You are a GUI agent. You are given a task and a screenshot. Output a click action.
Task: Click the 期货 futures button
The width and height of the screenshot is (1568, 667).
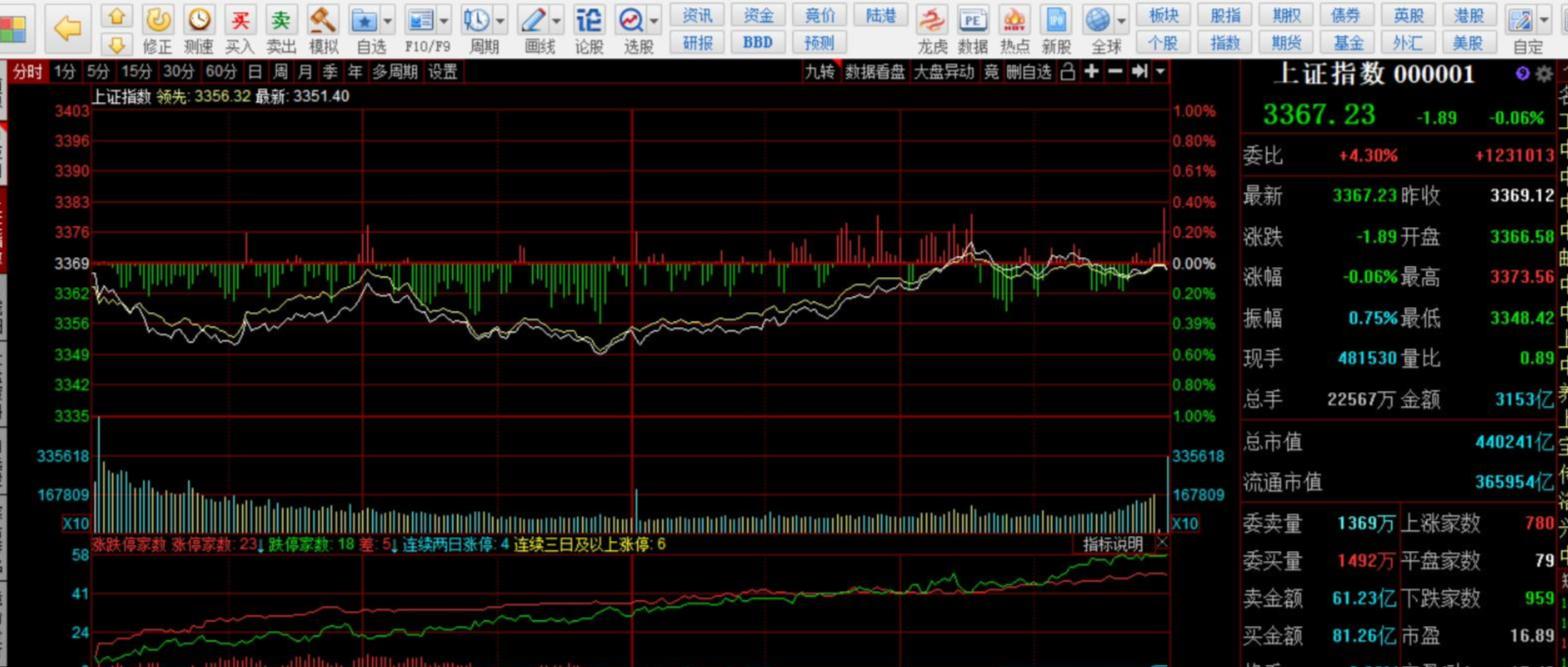[x=1287, y=42]
